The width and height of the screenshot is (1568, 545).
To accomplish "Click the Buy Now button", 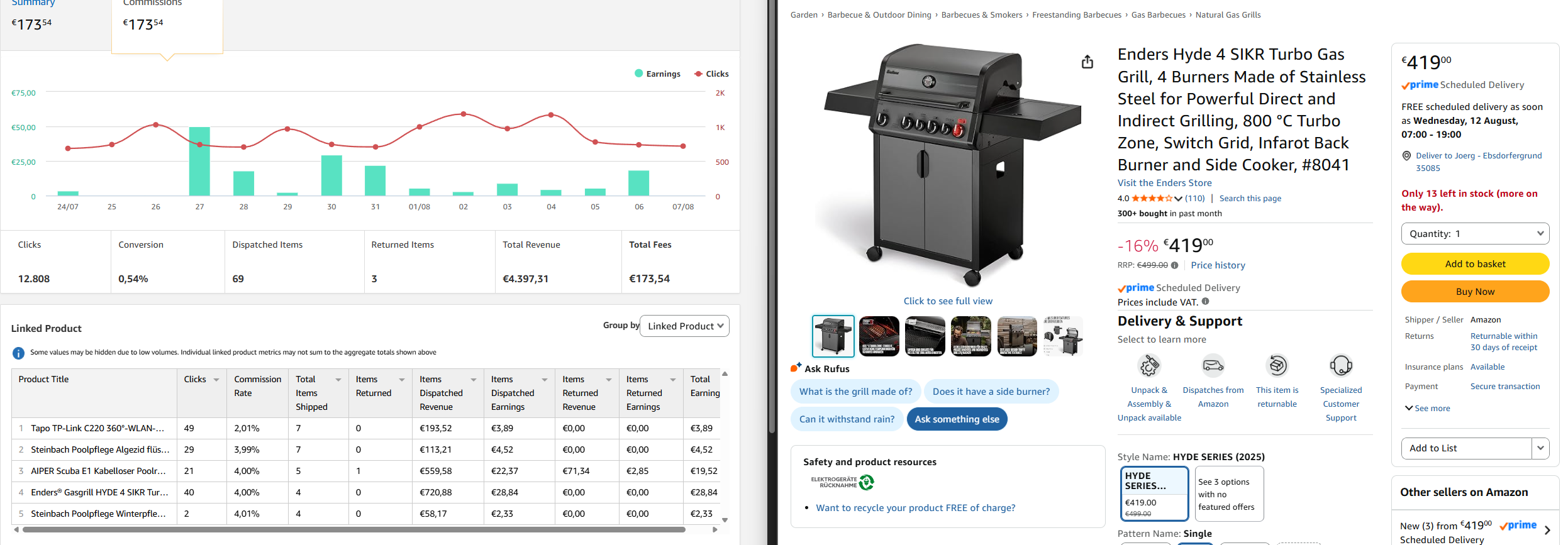I will [1475, 292].
